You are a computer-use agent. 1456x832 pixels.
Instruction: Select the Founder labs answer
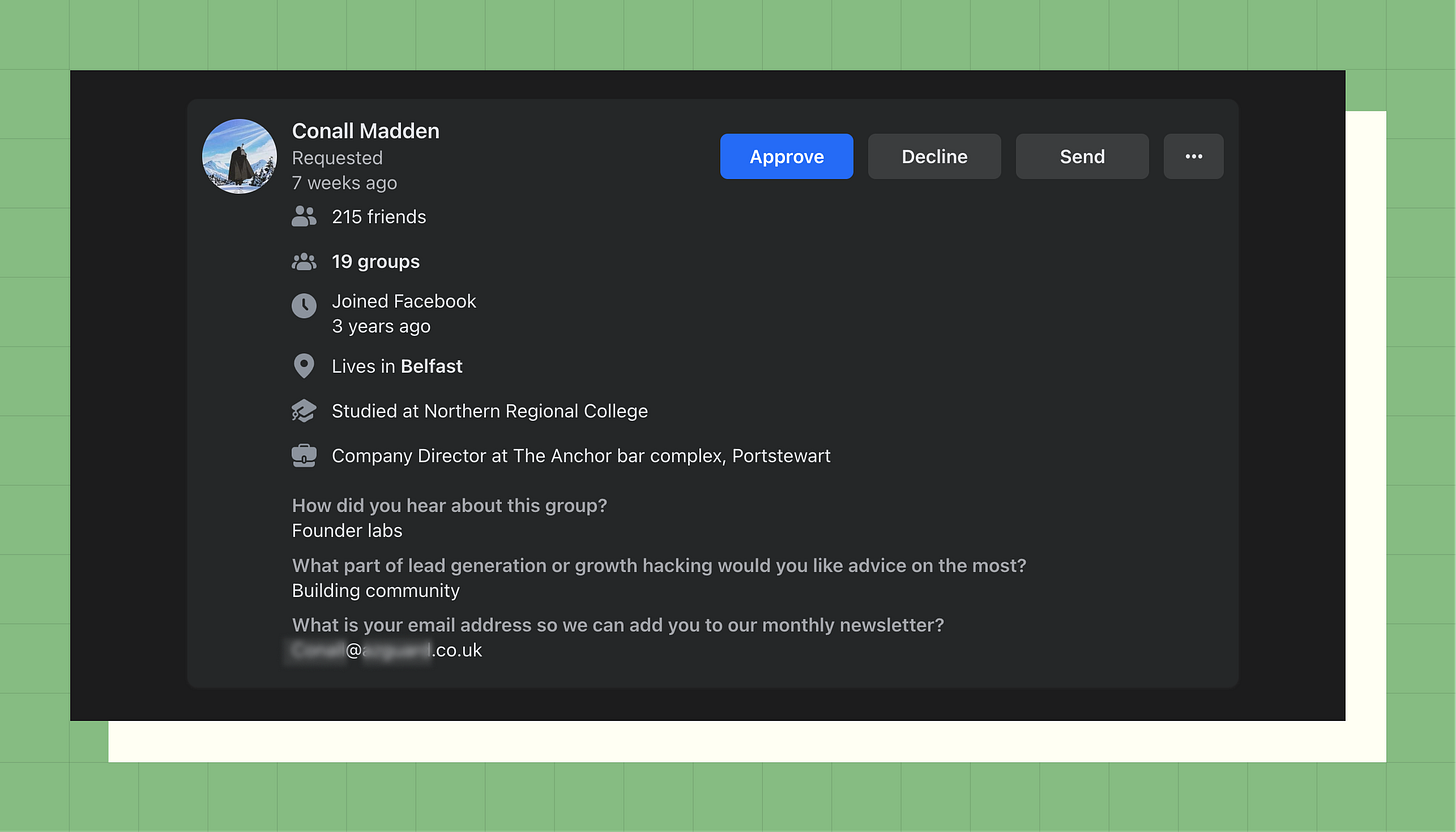click(x=347, y=531)
